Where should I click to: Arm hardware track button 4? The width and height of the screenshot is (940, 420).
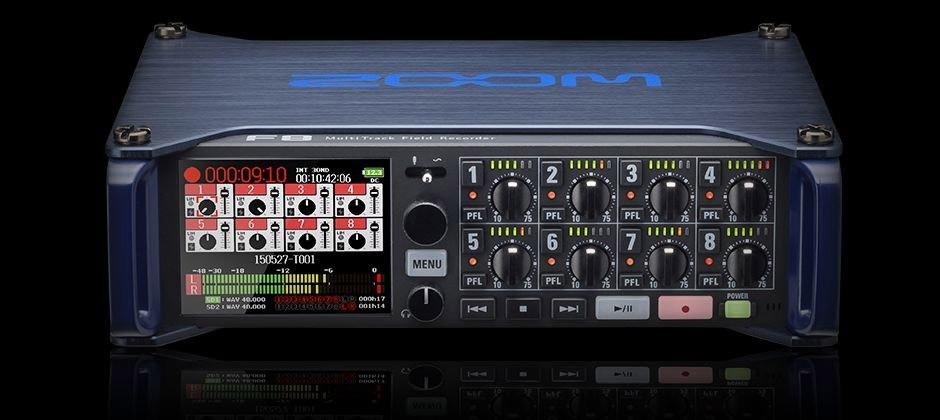coord(710,175)
